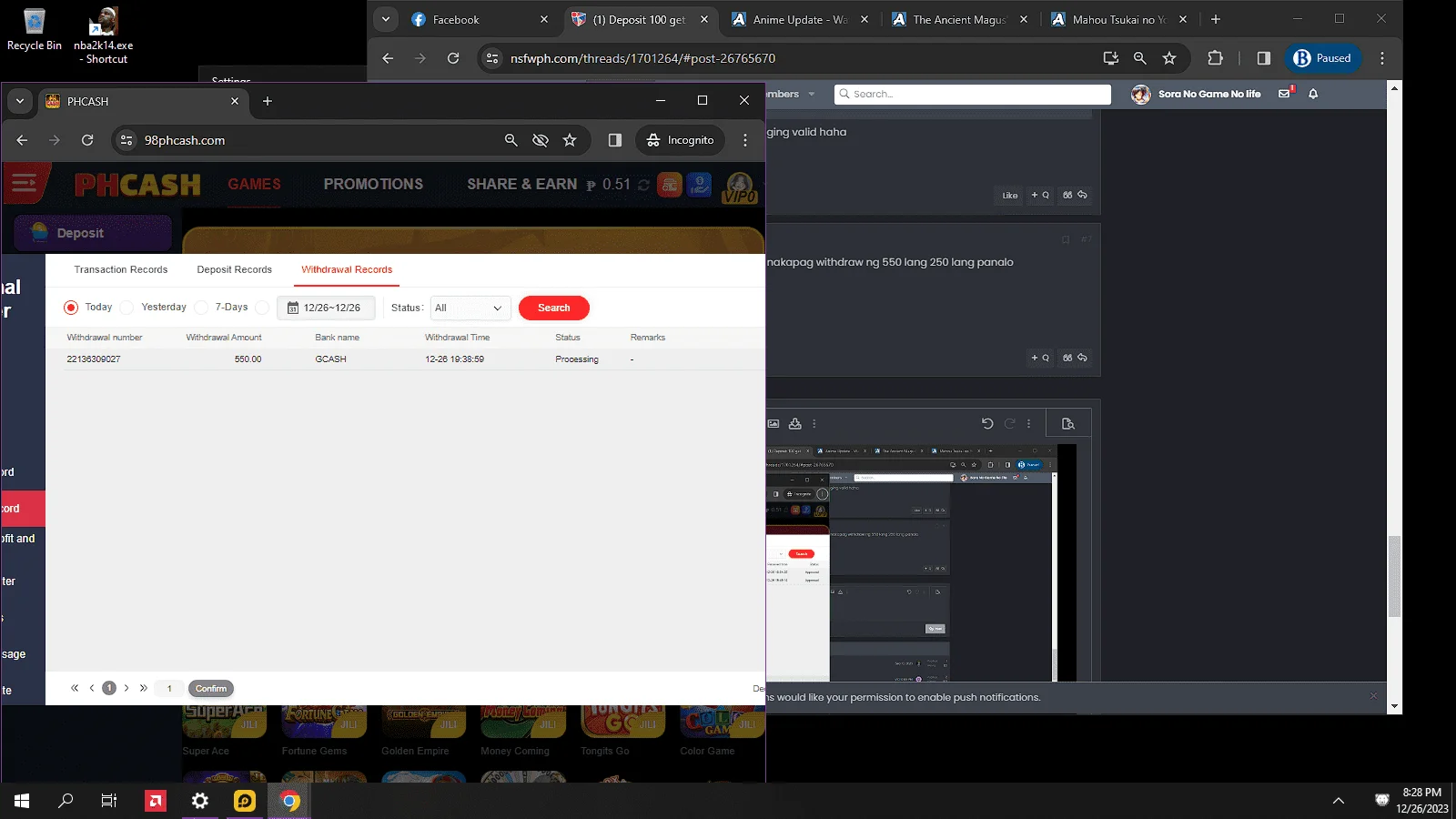Open Extensions puzzle icon in forum browser
This screenshot has width=1456, height=819.
coord(1215,58)
